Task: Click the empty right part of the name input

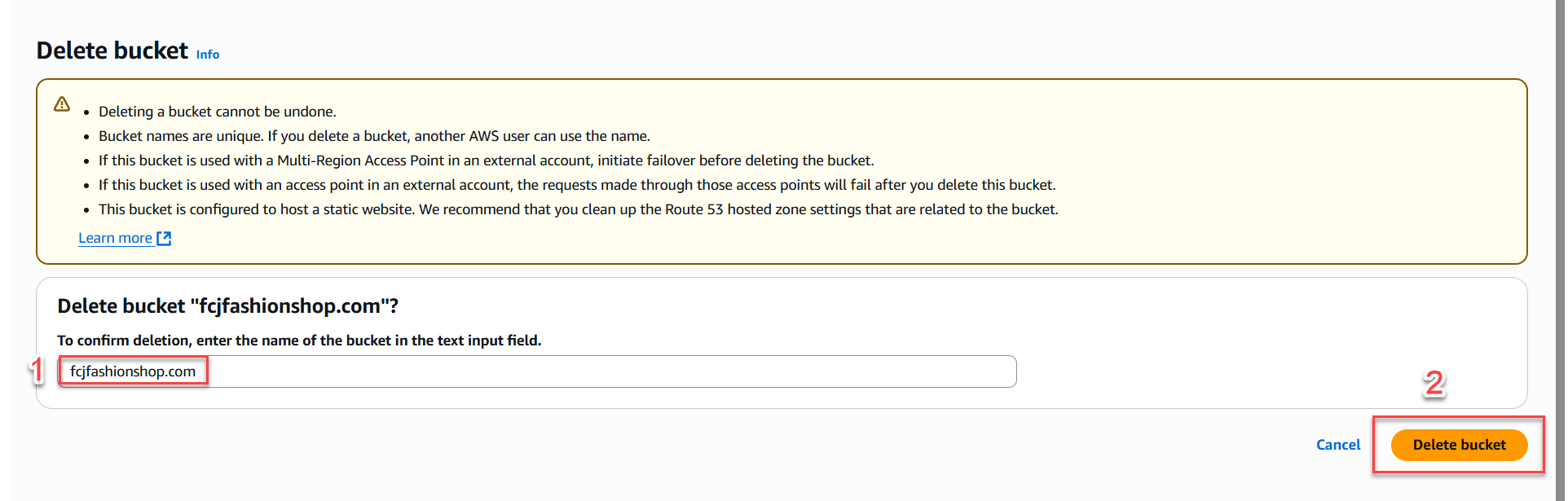Action: tap(611, 371)
